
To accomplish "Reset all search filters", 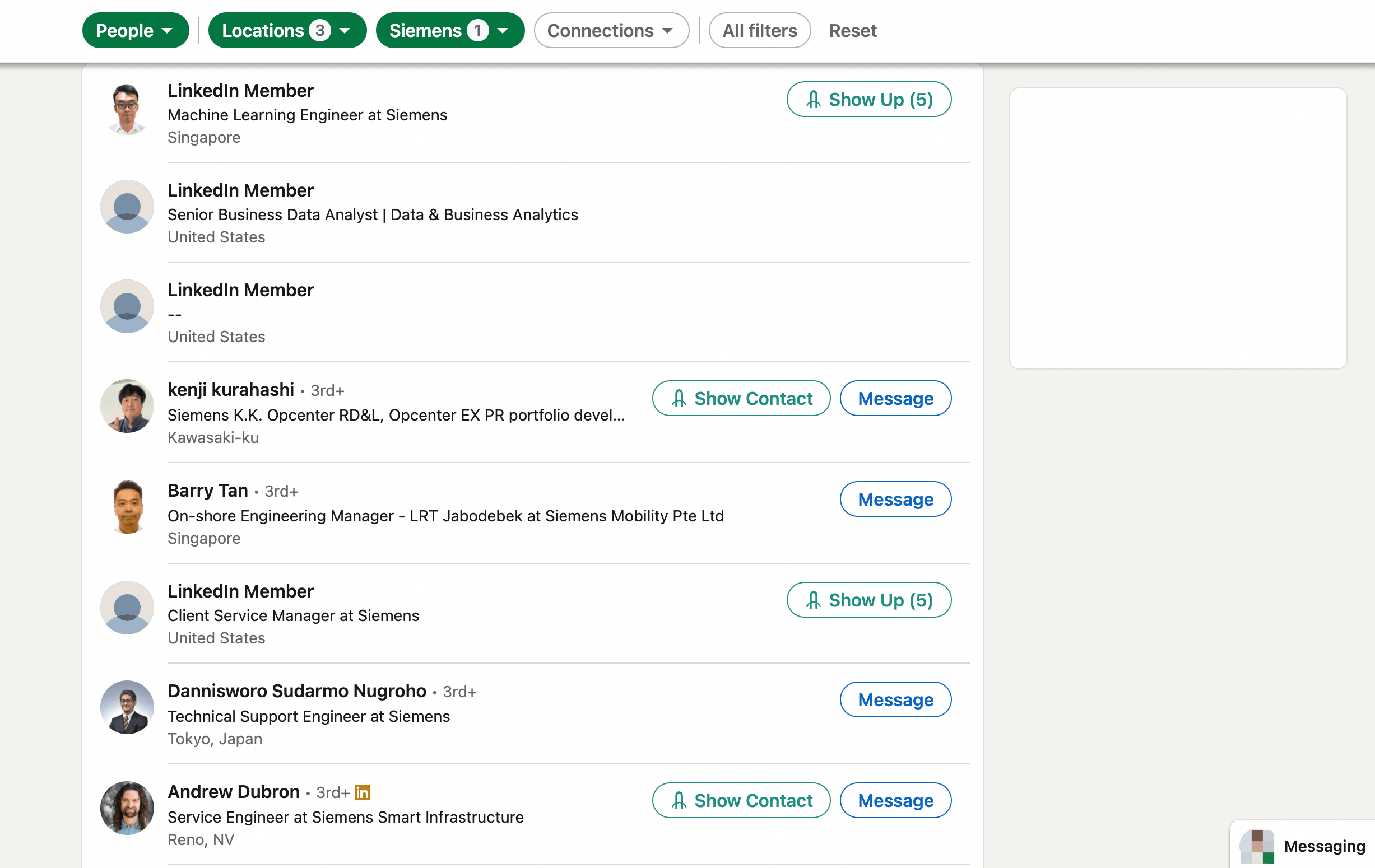I will (x=853, y=30).
